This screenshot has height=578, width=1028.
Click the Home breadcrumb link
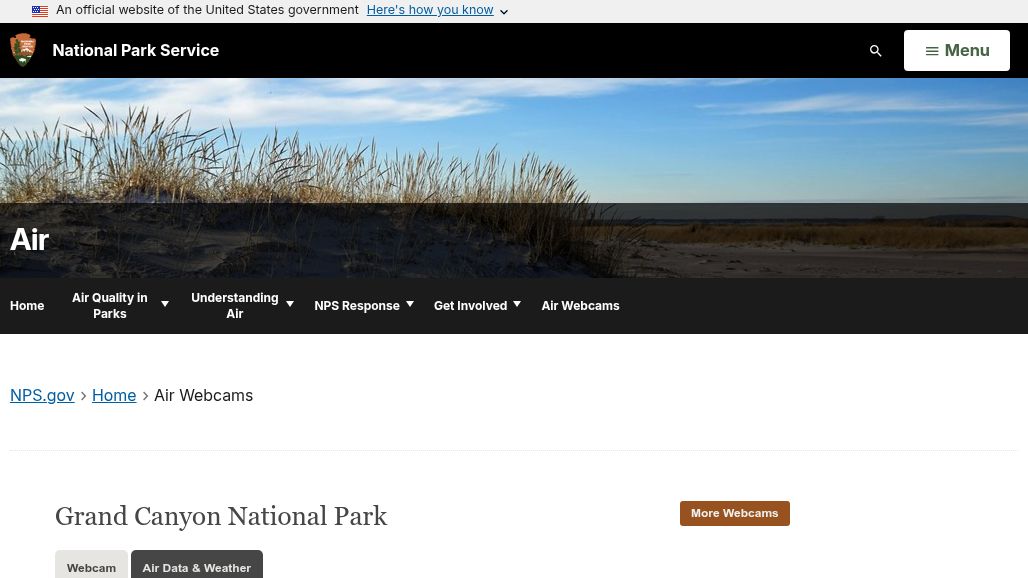114,395
